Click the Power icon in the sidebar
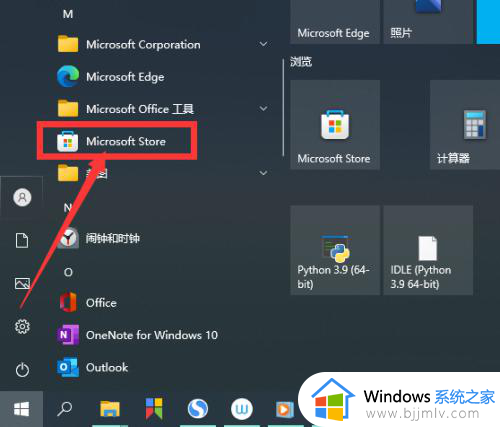 [22, 370]
